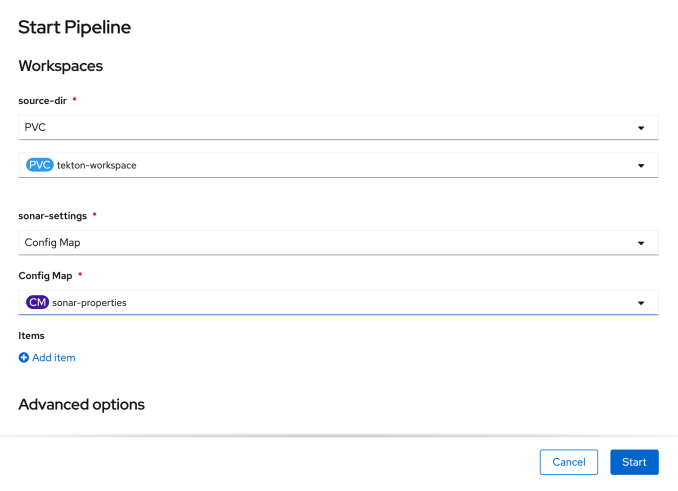Expand the Advanced options section
The height and width of the screenshot is (491, 678).
[81, 405]
